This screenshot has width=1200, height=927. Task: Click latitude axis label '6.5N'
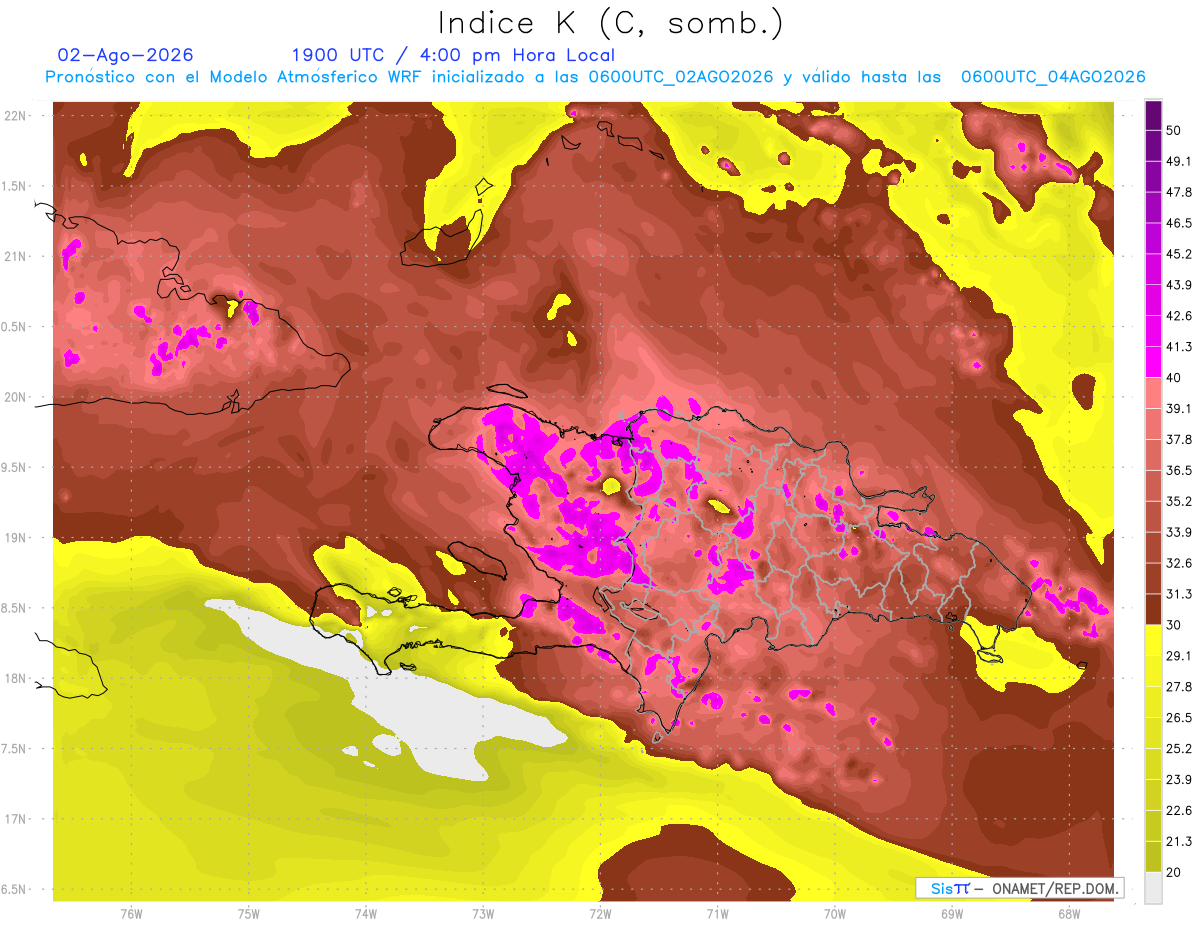pyautogui.click(x=14, y=890)
